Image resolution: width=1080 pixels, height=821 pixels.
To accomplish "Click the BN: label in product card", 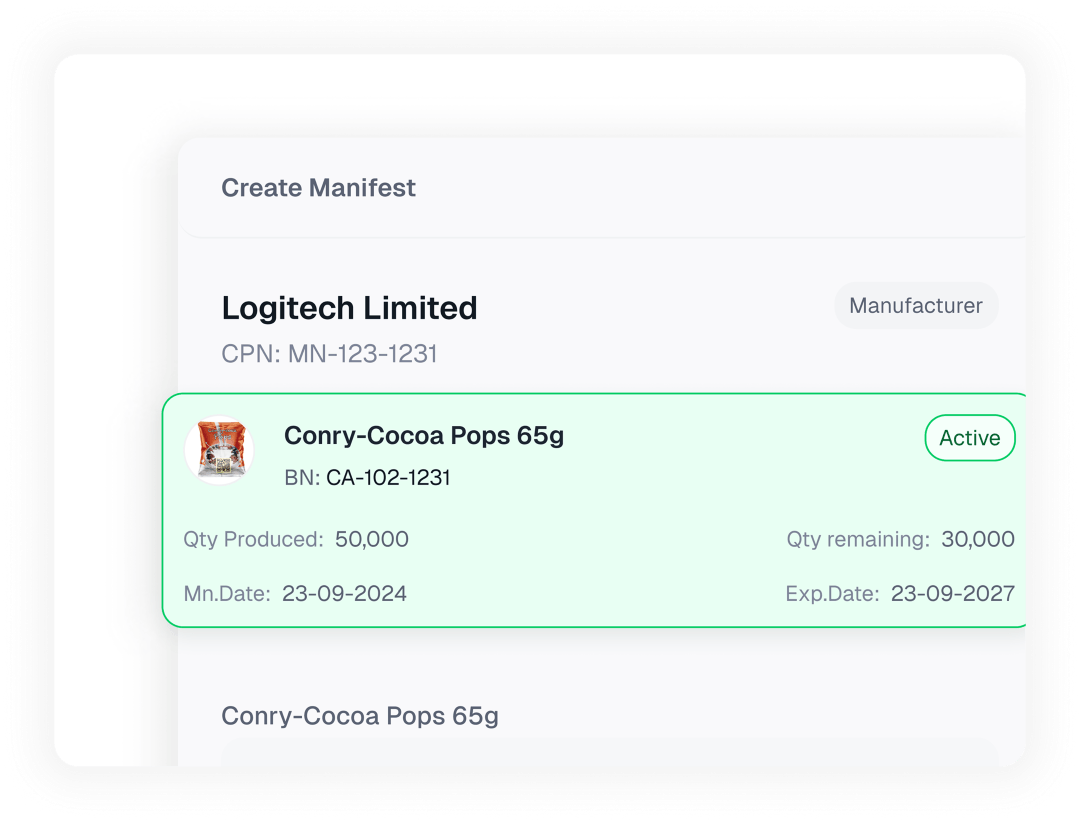I will pos(302,478).
